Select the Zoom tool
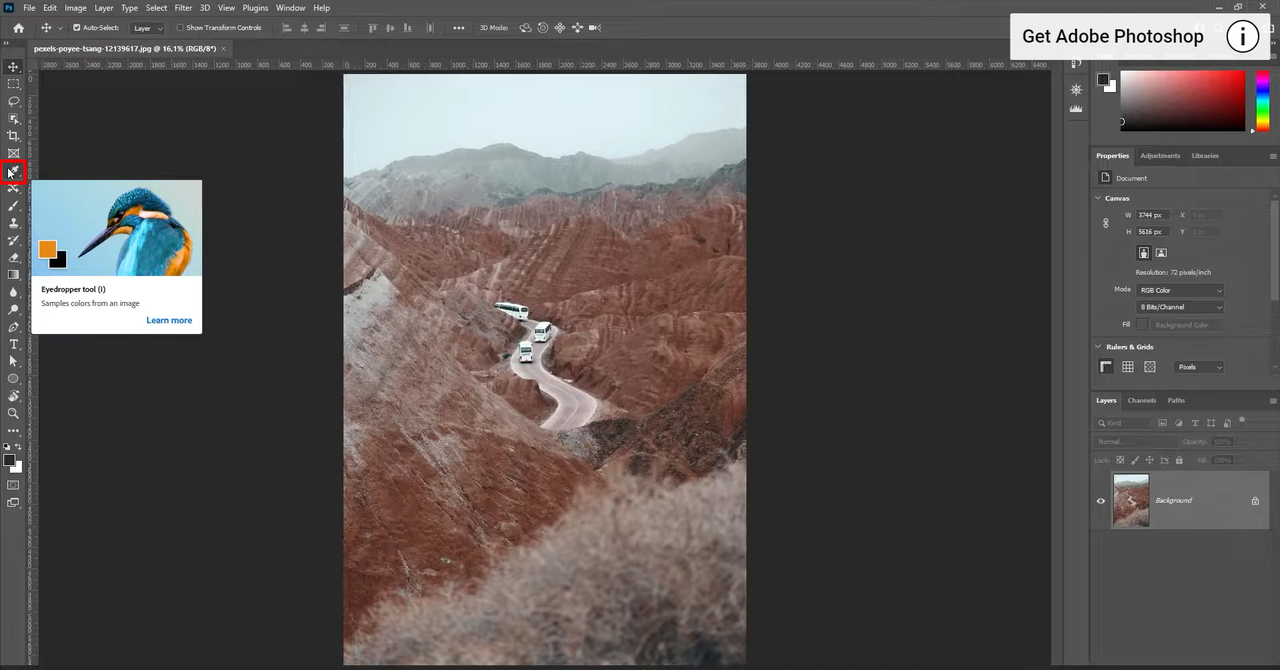This screenshot has height=670, width=1280. pos(13,413)
